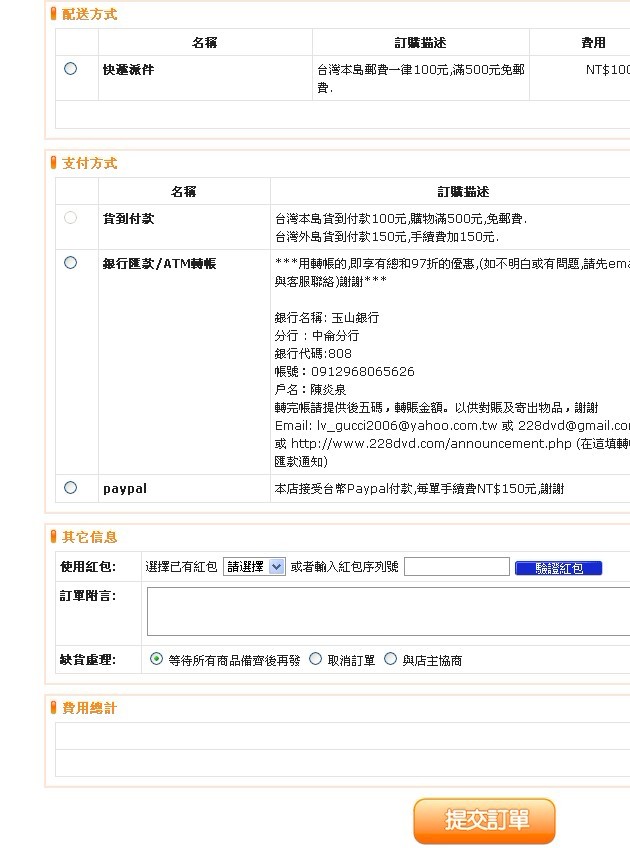630x848 pixels.
Task: Open the 請選擇 red envelope dropdown
Action: (x=254, y=567)
